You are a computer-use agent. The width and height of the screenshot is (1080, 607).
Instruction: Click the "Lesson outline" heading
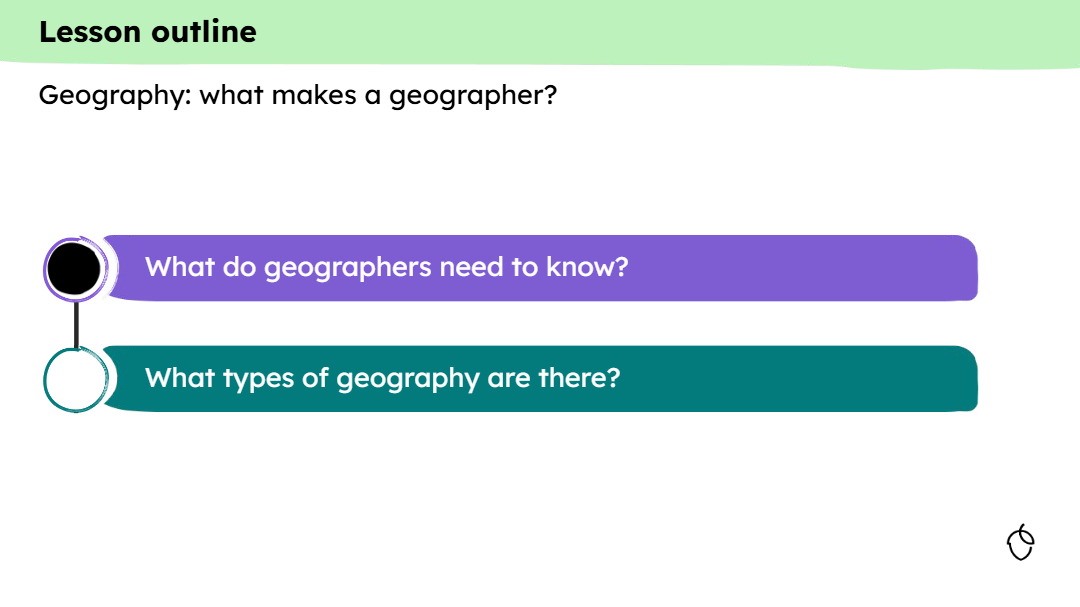[x=148, y=32]
